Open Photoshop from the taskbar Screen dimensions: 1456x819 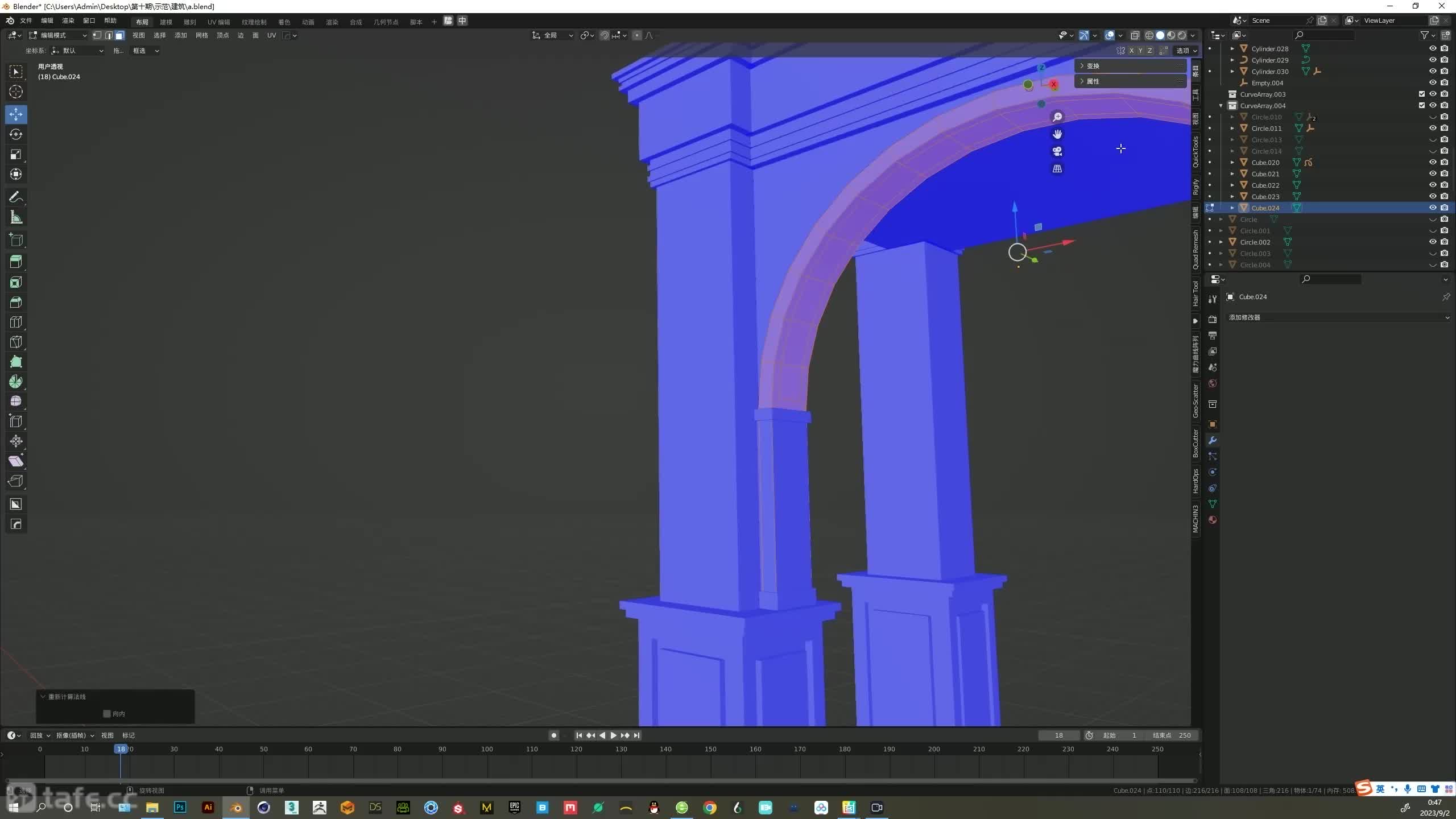coord(180,808)
